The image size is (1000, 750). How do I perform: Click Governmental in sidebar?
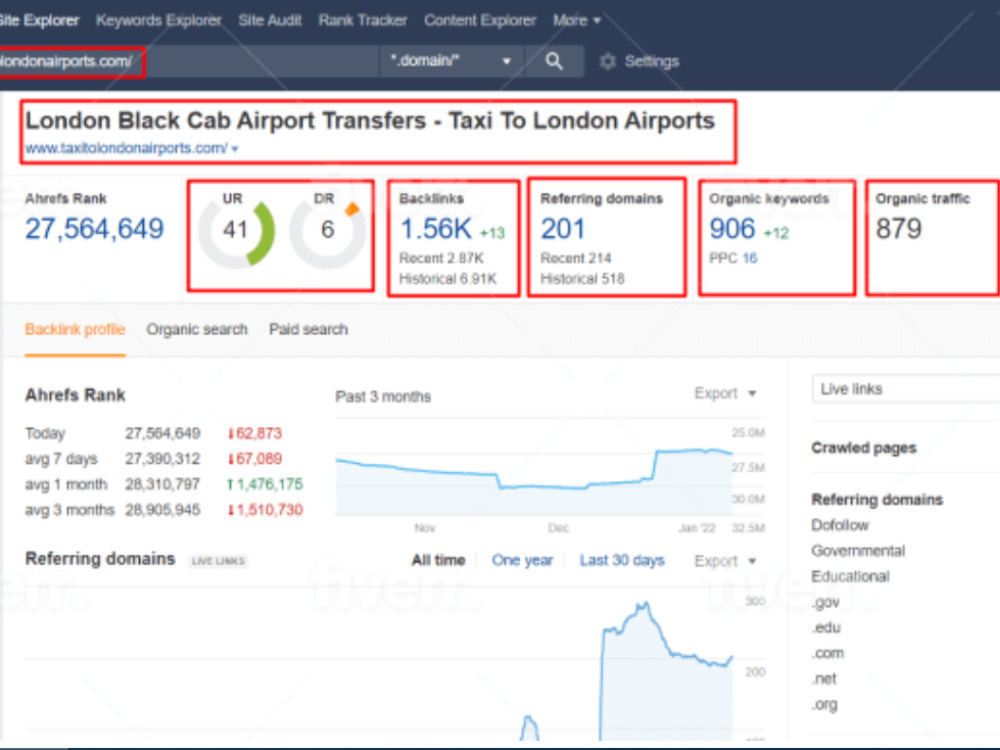(858, 551)
